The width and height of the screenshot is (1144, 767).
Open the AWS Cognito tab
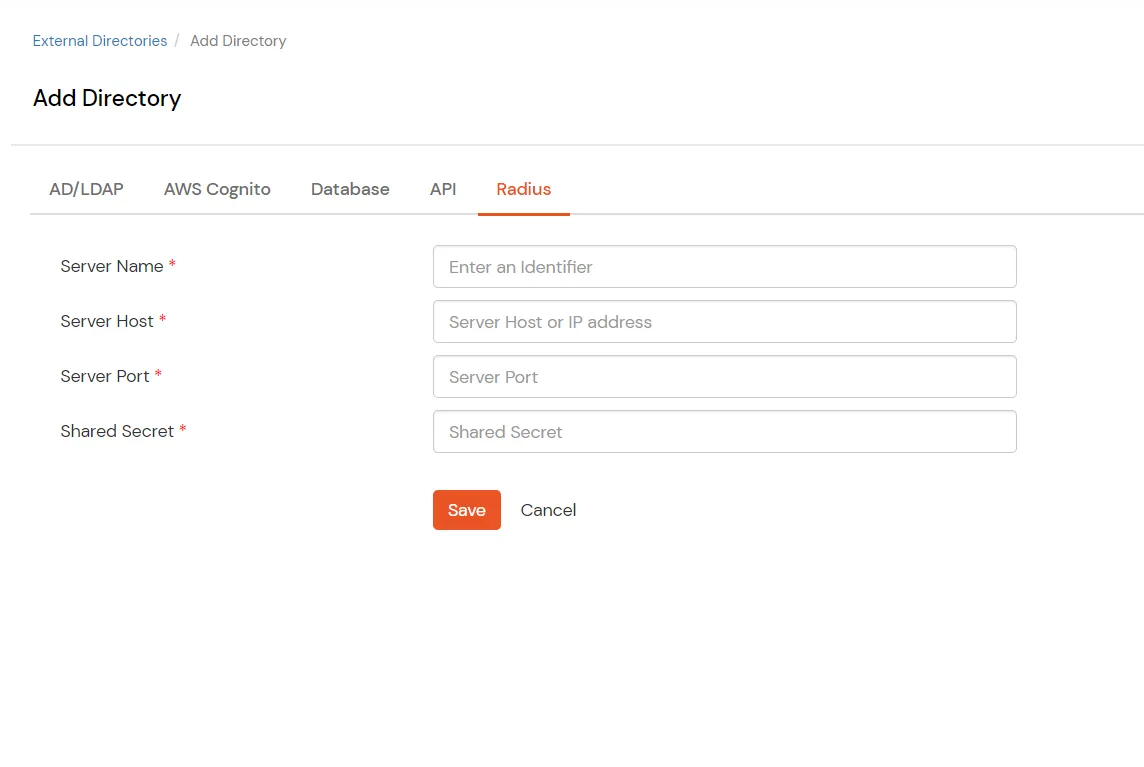(217, 189)
